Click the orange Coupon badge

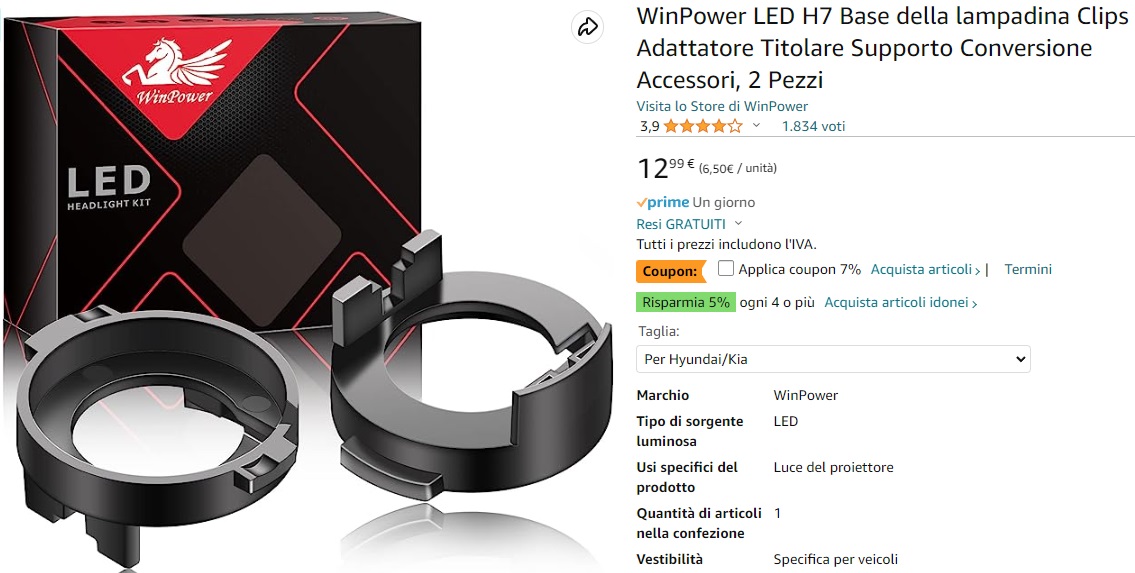(671, 271)
